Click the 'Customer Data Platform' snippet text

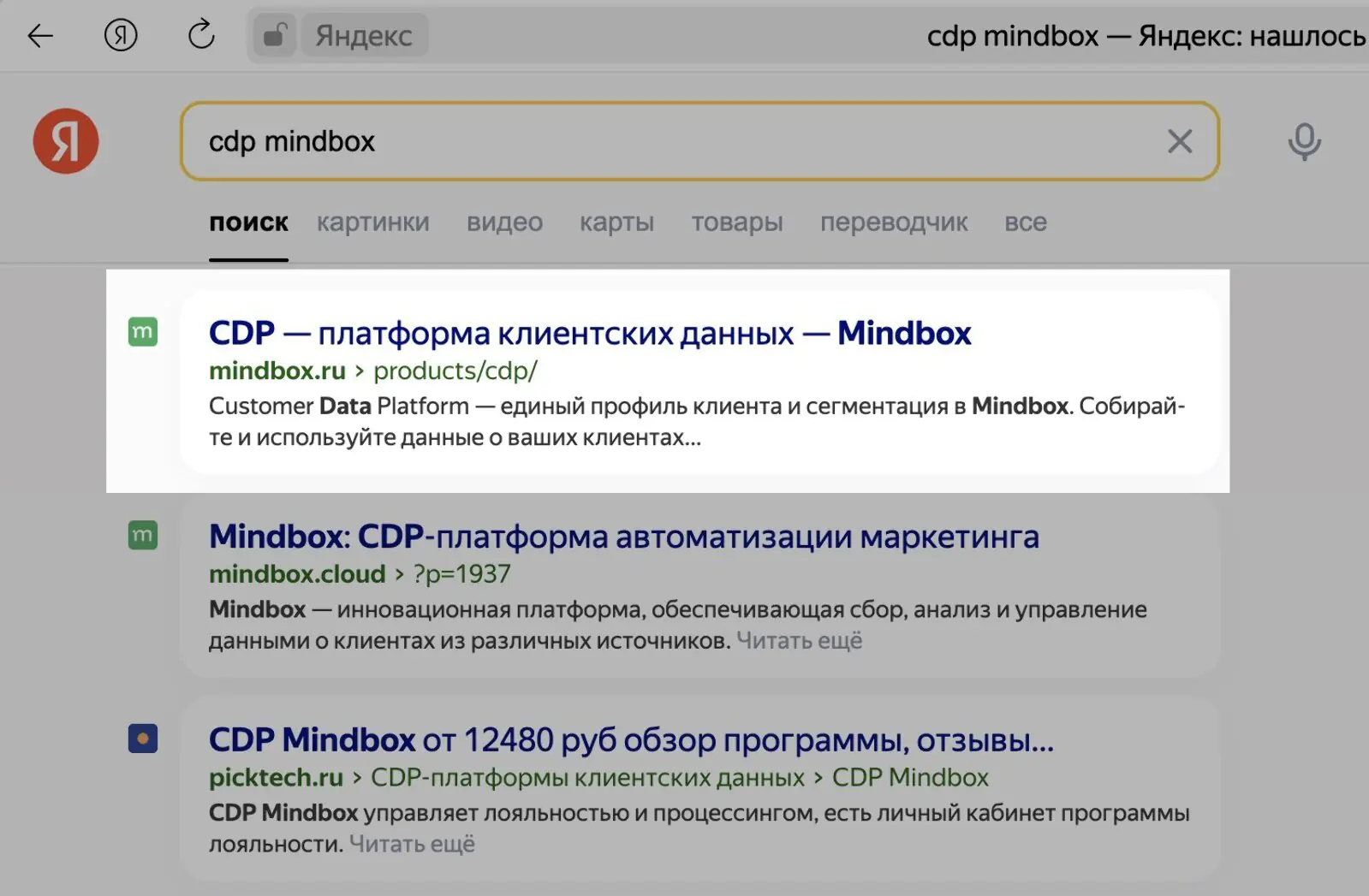(x=339, y=406)
